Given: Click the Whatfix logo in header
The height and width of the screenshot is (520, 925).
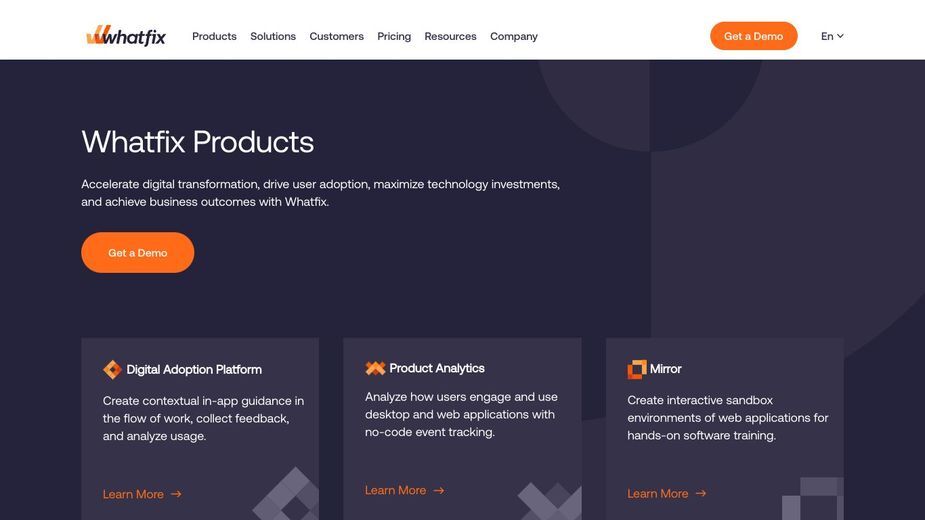Looking at the screenshot, I should (126, 36).
